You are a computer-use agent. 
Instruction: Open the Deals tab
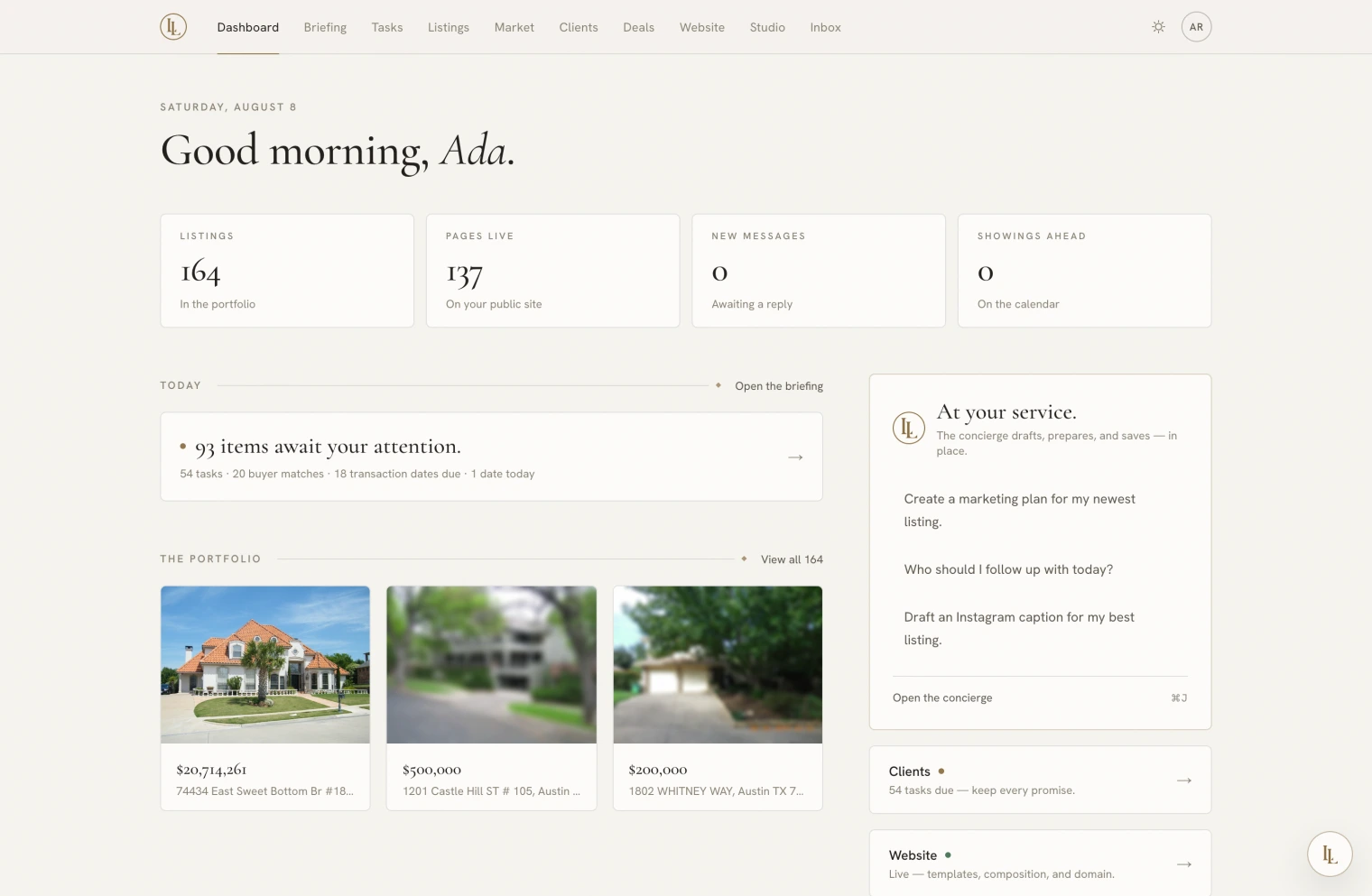point(639,27)
